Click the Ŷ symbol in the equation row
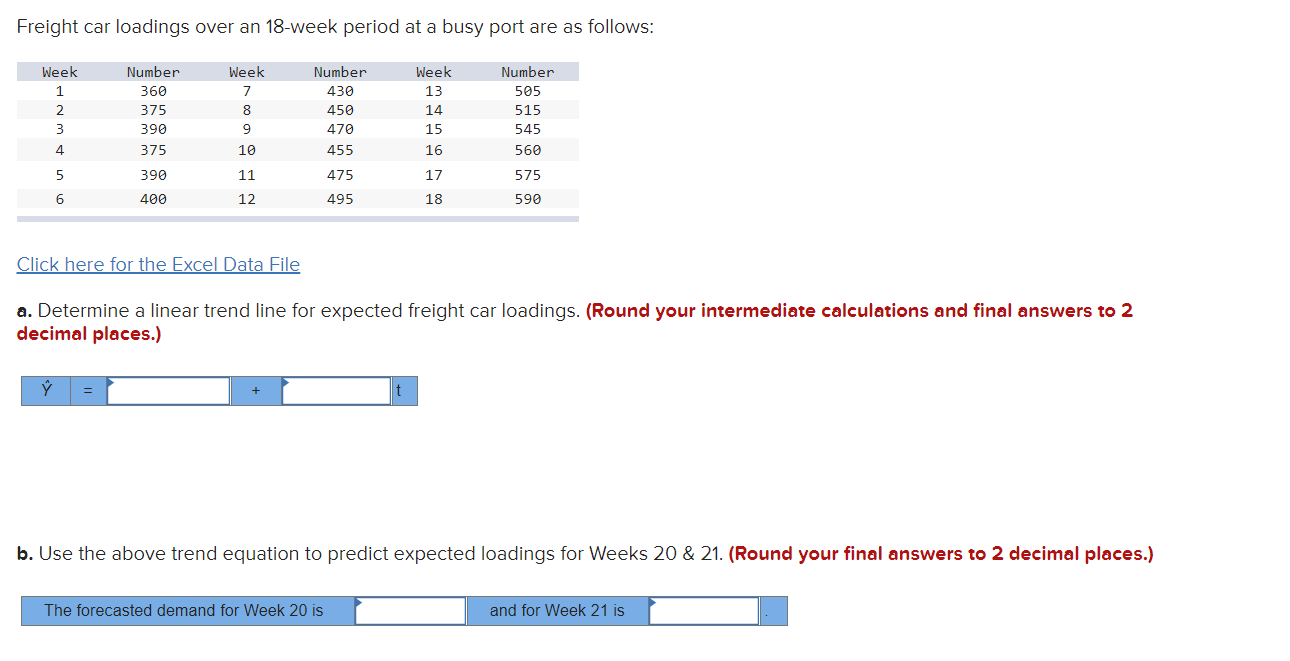 tap(45, 390)
